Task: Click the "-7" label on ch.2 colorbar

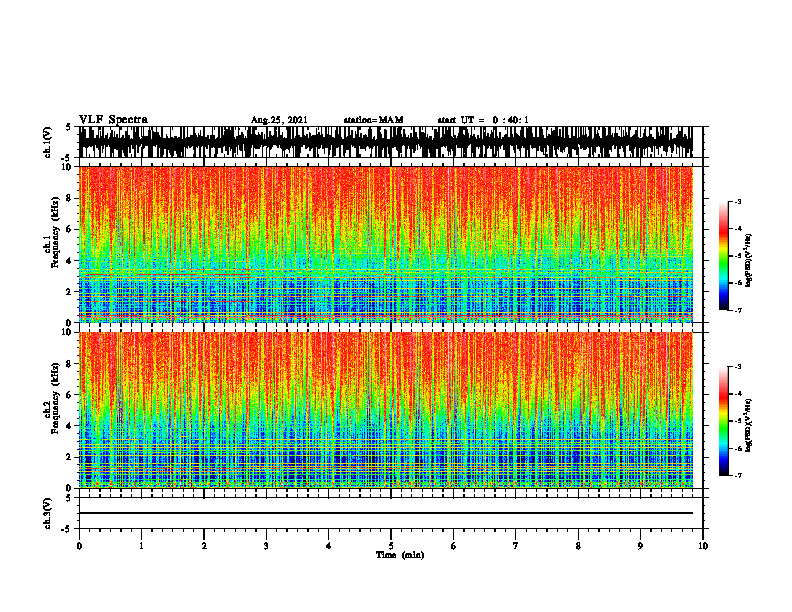Action: [737, 476]
